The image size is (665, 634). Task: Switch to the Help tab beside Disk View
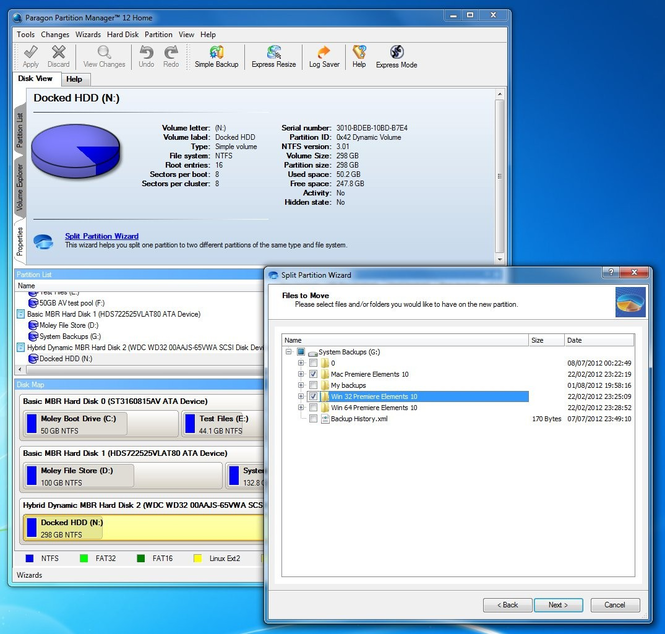click(x=74, y=79)
